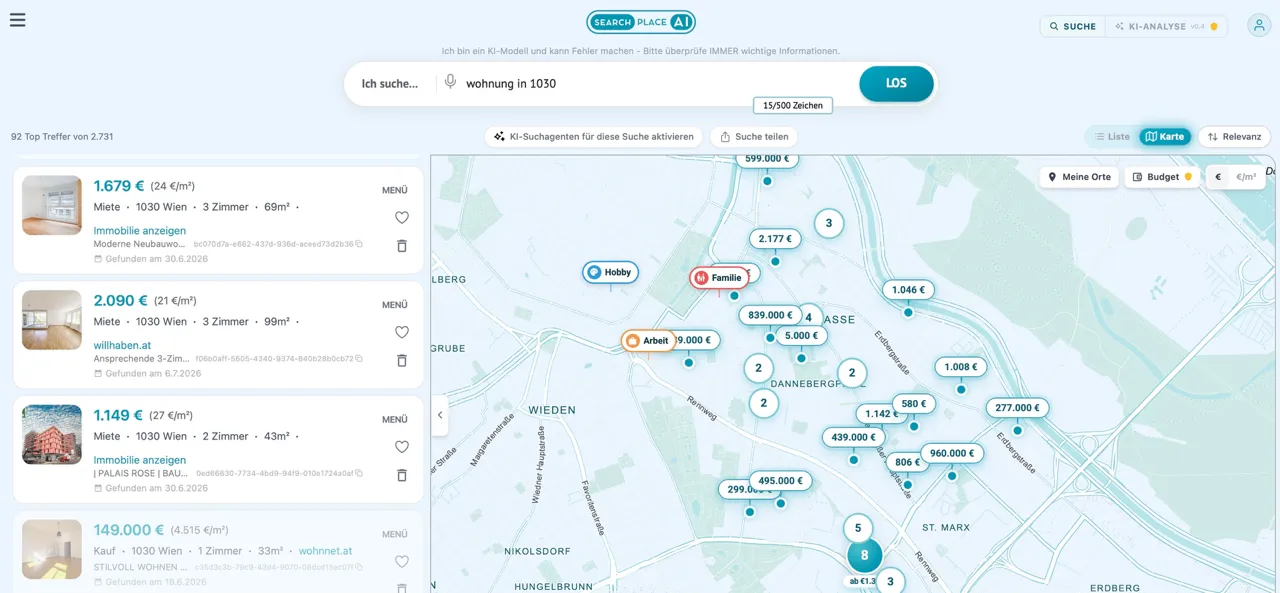
Task: Copy the ID of the 1.149 € listing
Action: click(359, 473)
